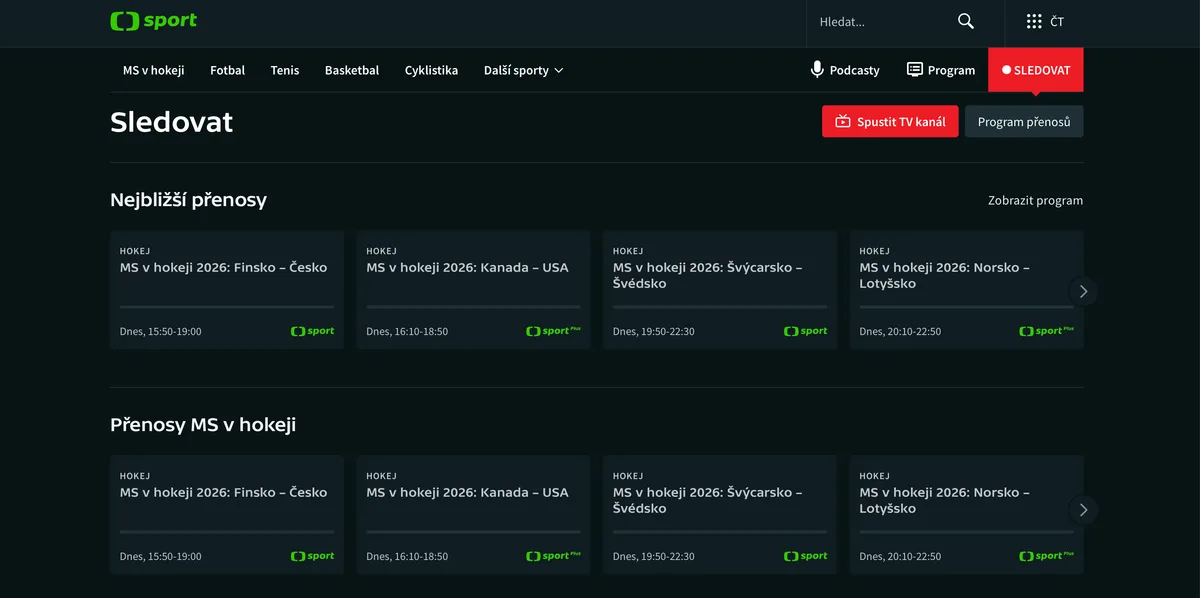Viewport: 1200px width, 598px height.
Task: Go to the Tenis section
Action: click(285, 70)
